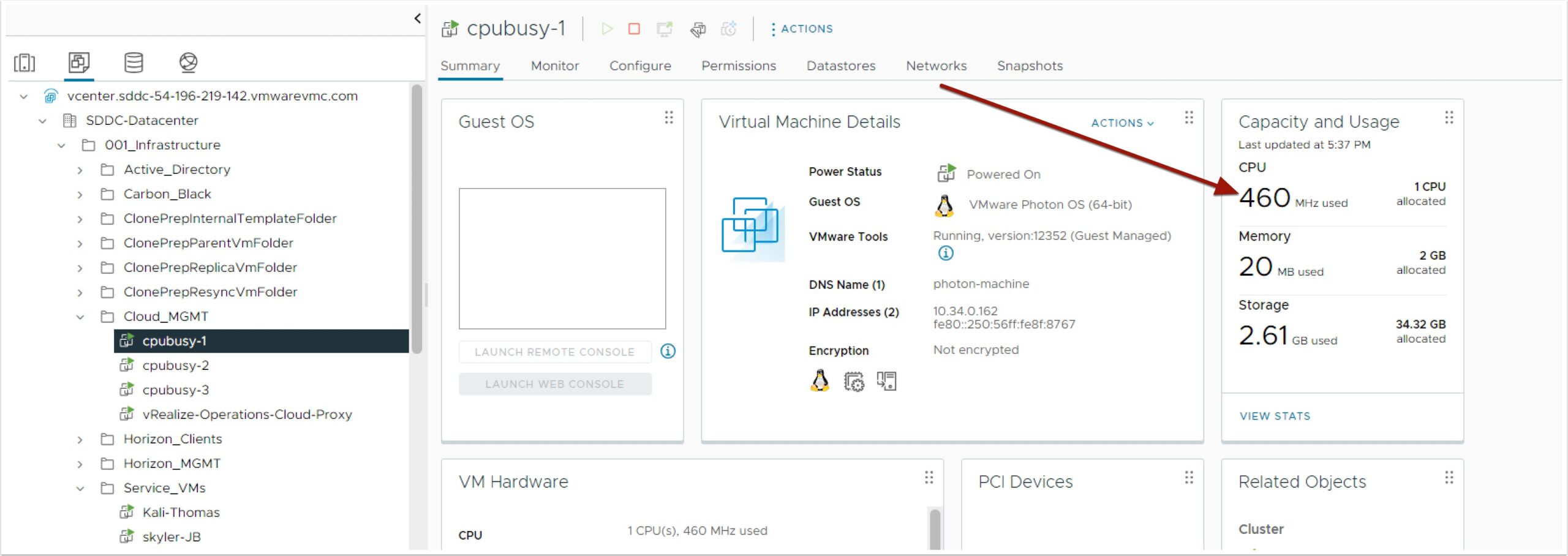Screen dimensions: 1568x556
Task: Click the Power Off red square icon
Action: click(634, 29)
